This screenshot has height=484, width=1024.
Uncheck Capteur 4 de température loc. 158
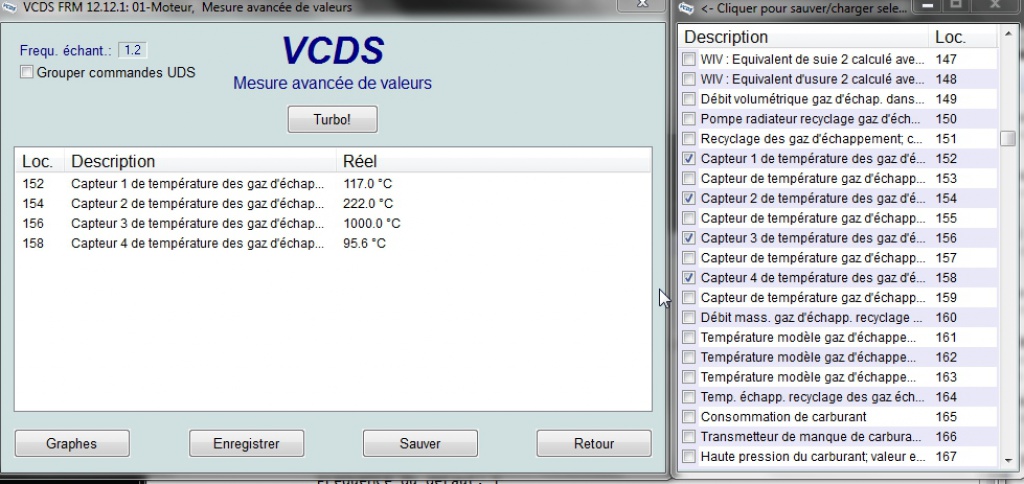click(x=689, y=278)
